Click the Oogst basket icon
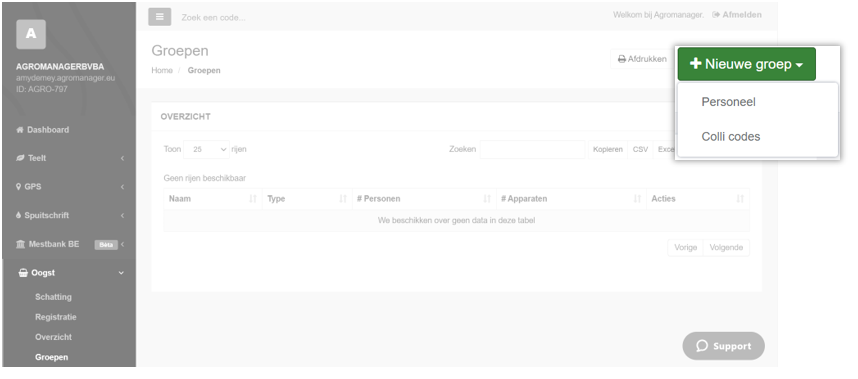This screenshot has width=858, height=379. tap(23, 273)
